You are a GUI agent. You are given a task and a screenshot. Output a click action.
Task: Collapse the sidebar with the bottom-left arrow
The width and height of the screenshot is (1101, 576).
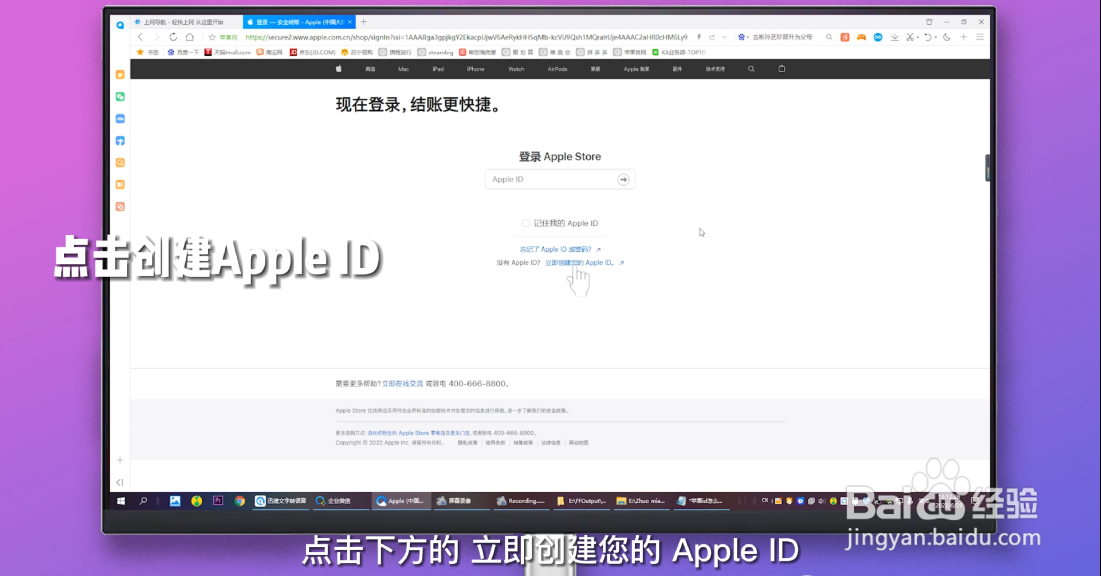click(x=118, y=483)
